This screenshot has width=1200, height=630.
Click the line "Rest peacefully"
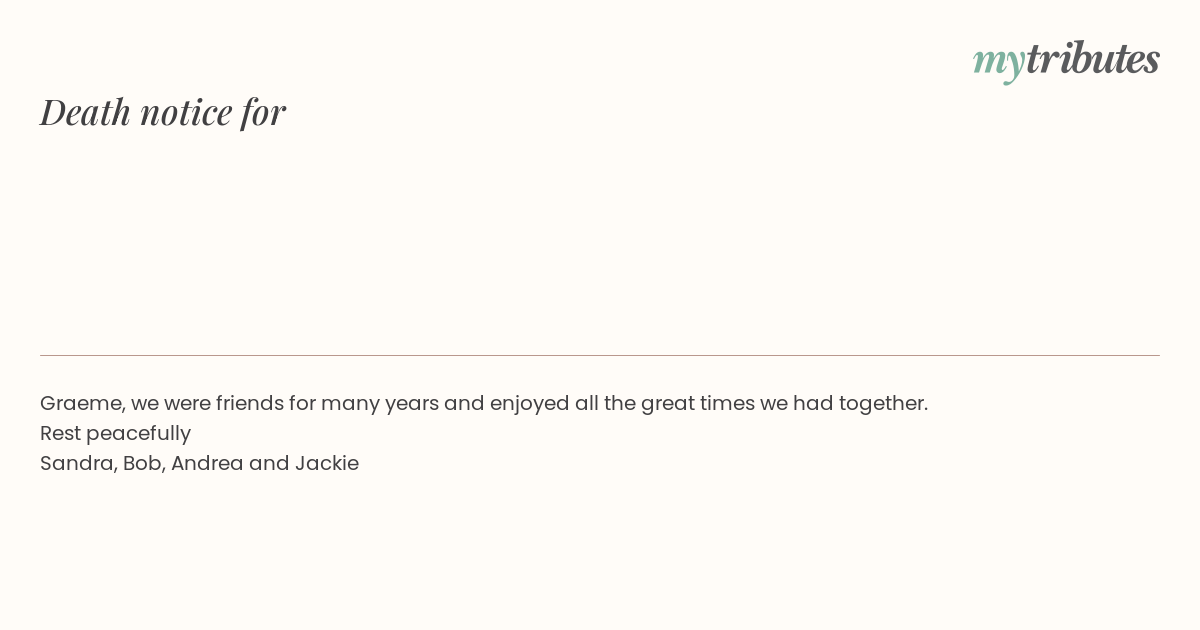click(115, 434)
